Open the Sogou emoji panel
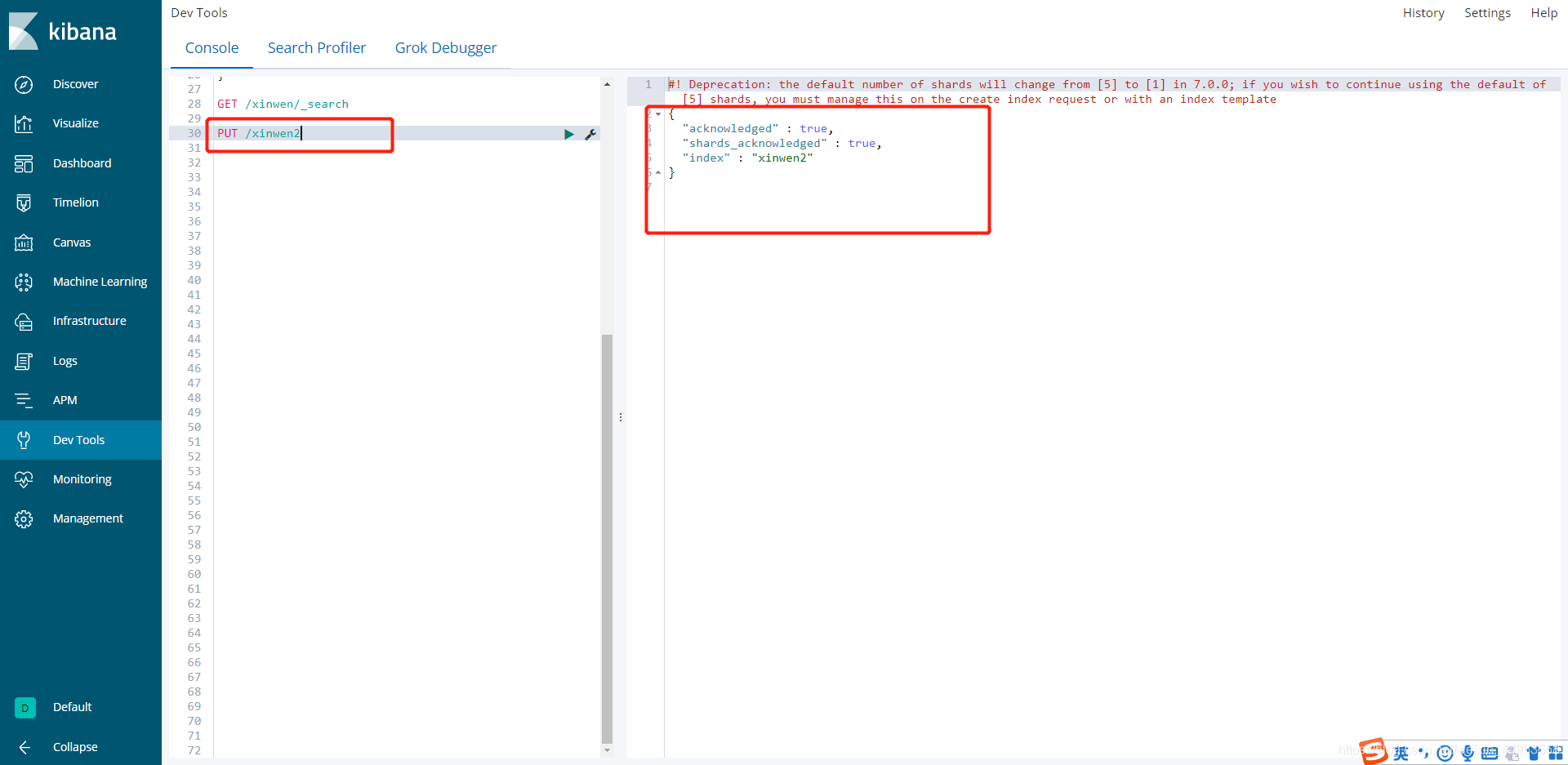Screen dimensions: 1568x765 click(1445, 753)
